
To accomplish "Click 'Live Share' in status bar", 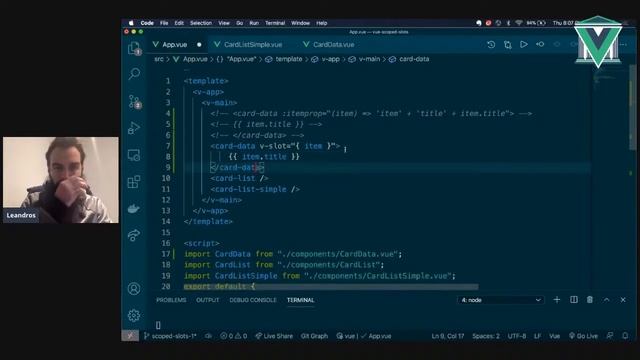I will coord(274,336).
